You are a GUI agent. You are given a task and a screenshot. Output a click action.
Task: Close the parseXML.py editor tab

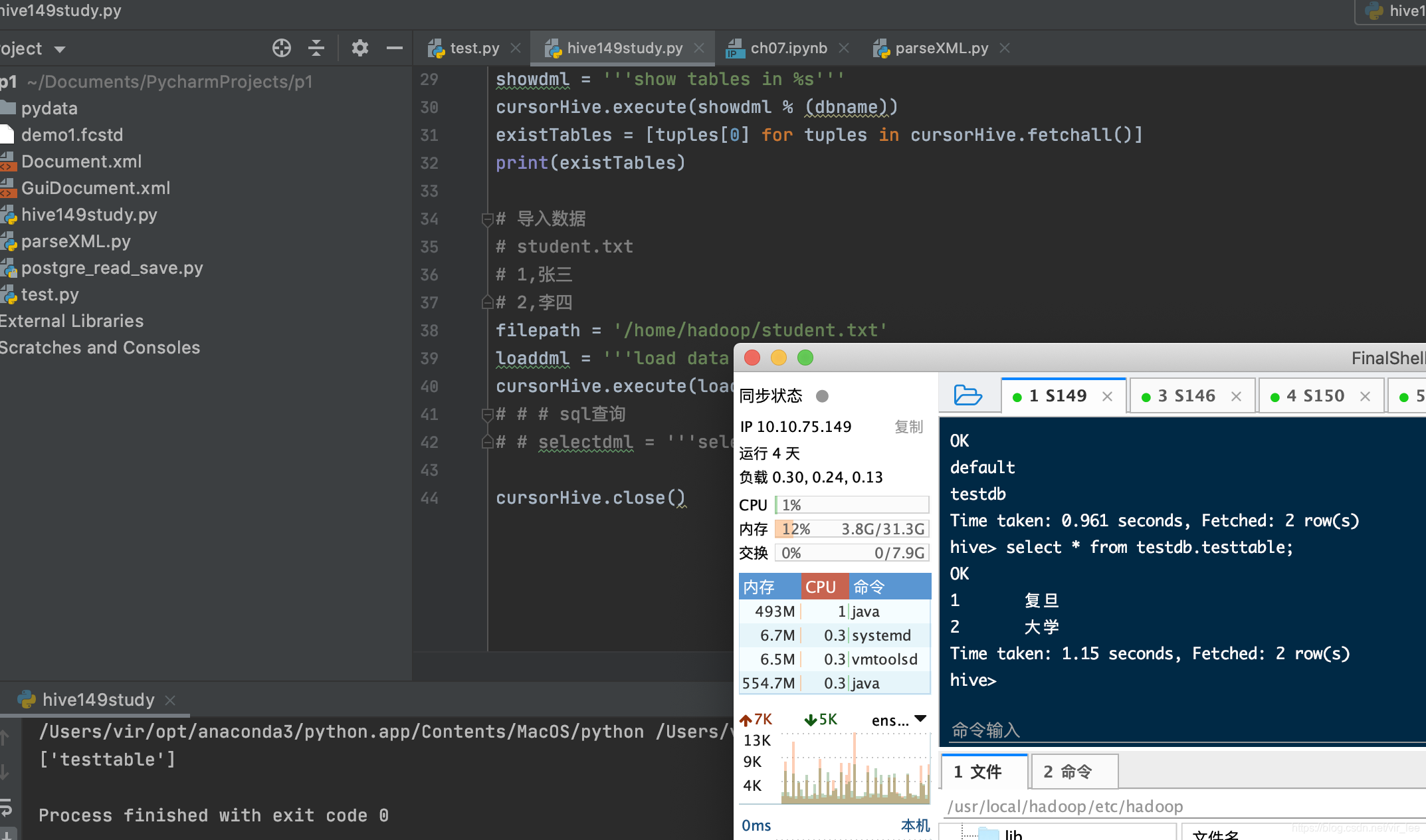1005,49
